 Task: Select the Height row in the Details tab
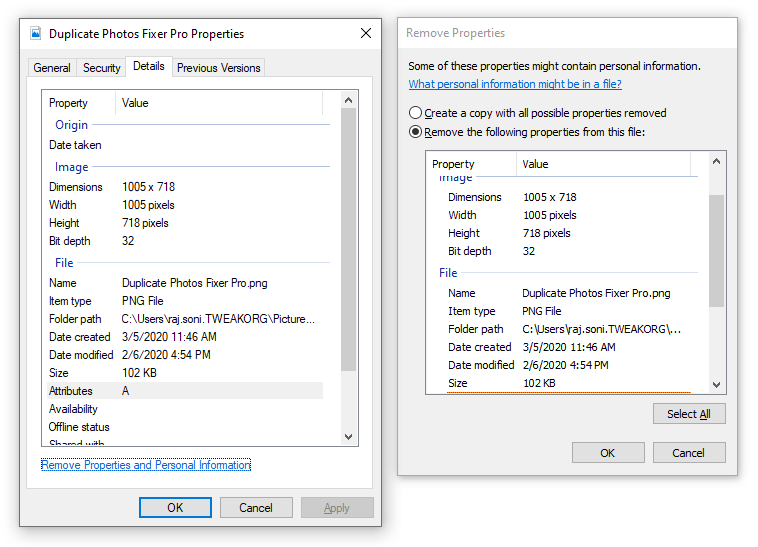pos(185,223)
